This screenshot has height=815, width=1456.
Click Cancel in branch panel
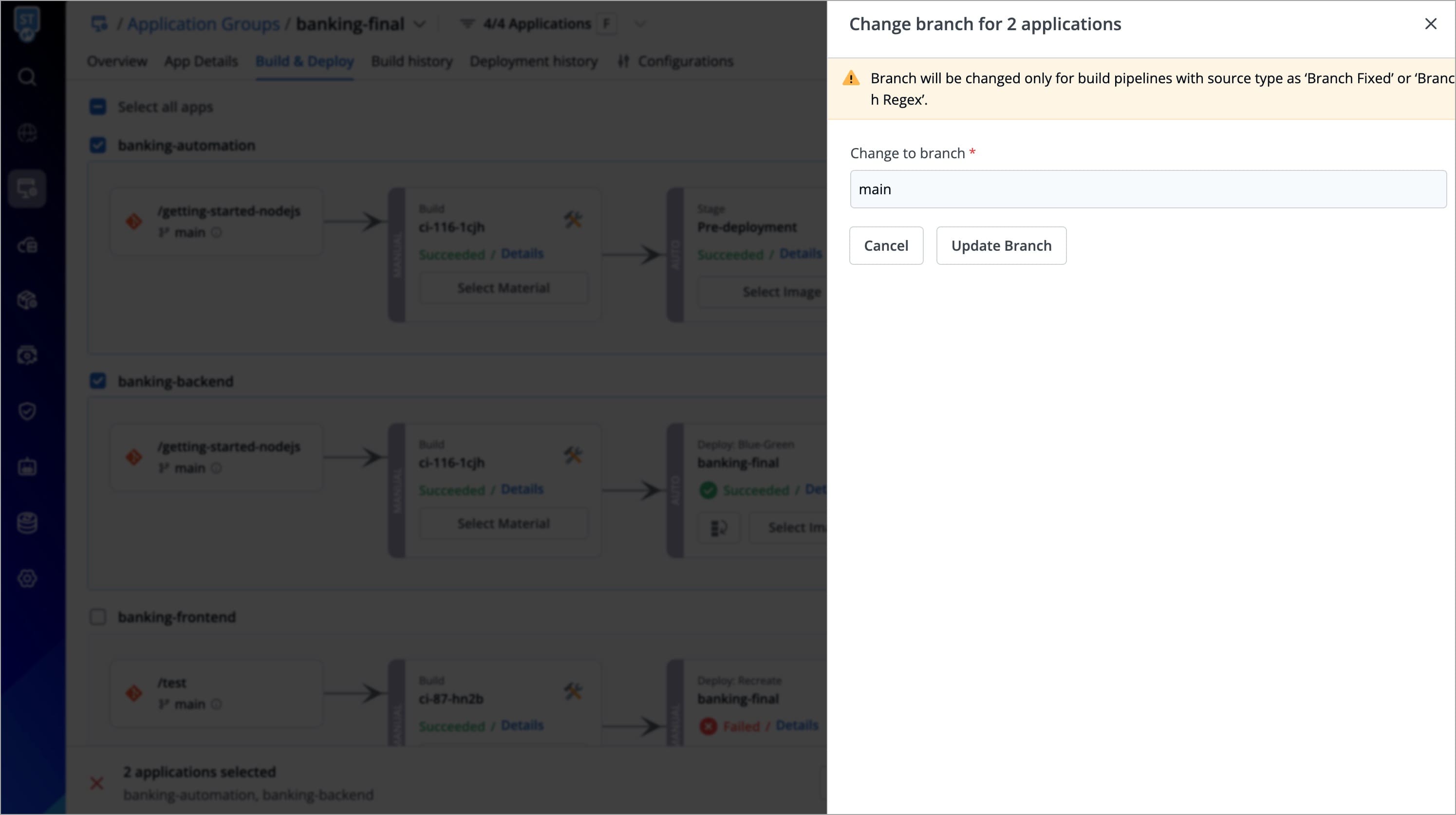886,245
